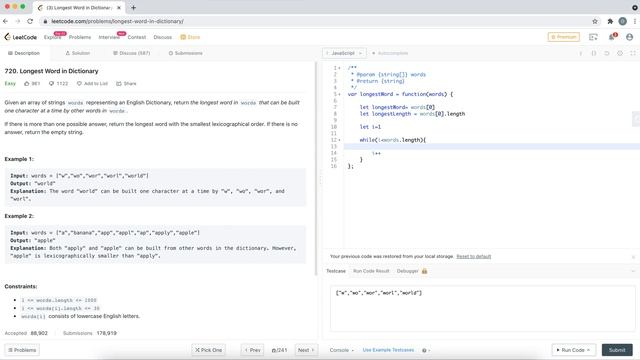Click the thumbs up like icon
This screenshot has height=360, width=640.
click(x=27, y=84)
